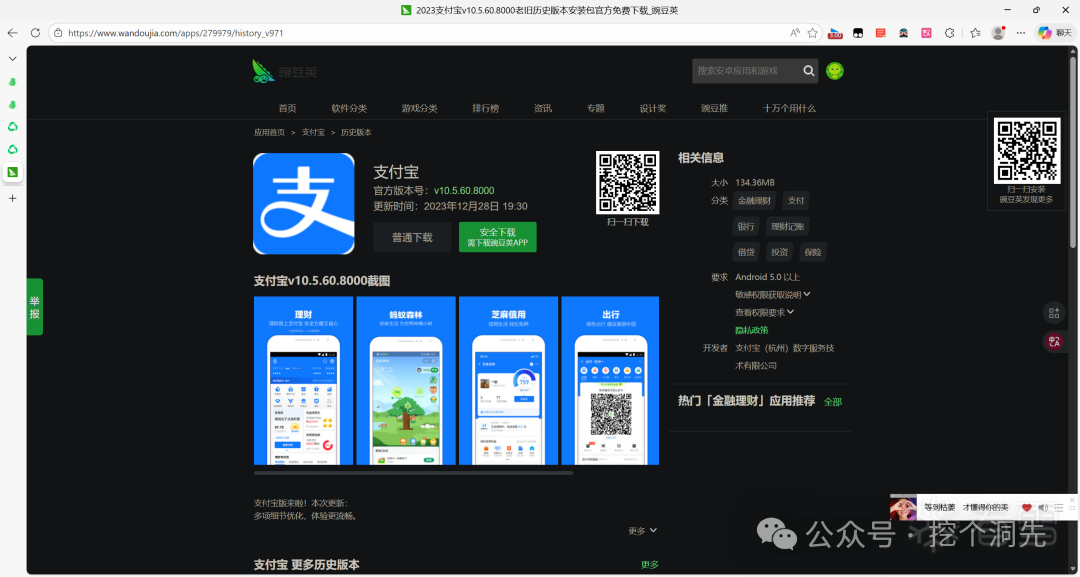Expand the description with 更多 chevron
This screenshot has height=577, width=1080.
pyautogui.click(x=643, y=531)
